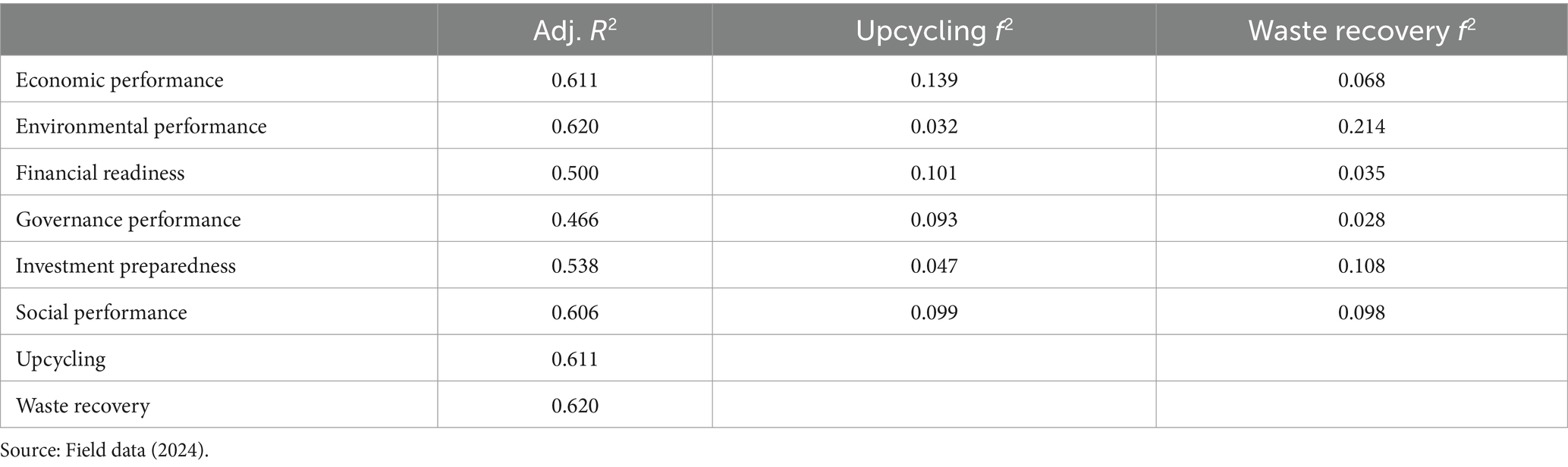Click the 0.538 Investment preparedness value
The image size is (1568, 467).
575,266
